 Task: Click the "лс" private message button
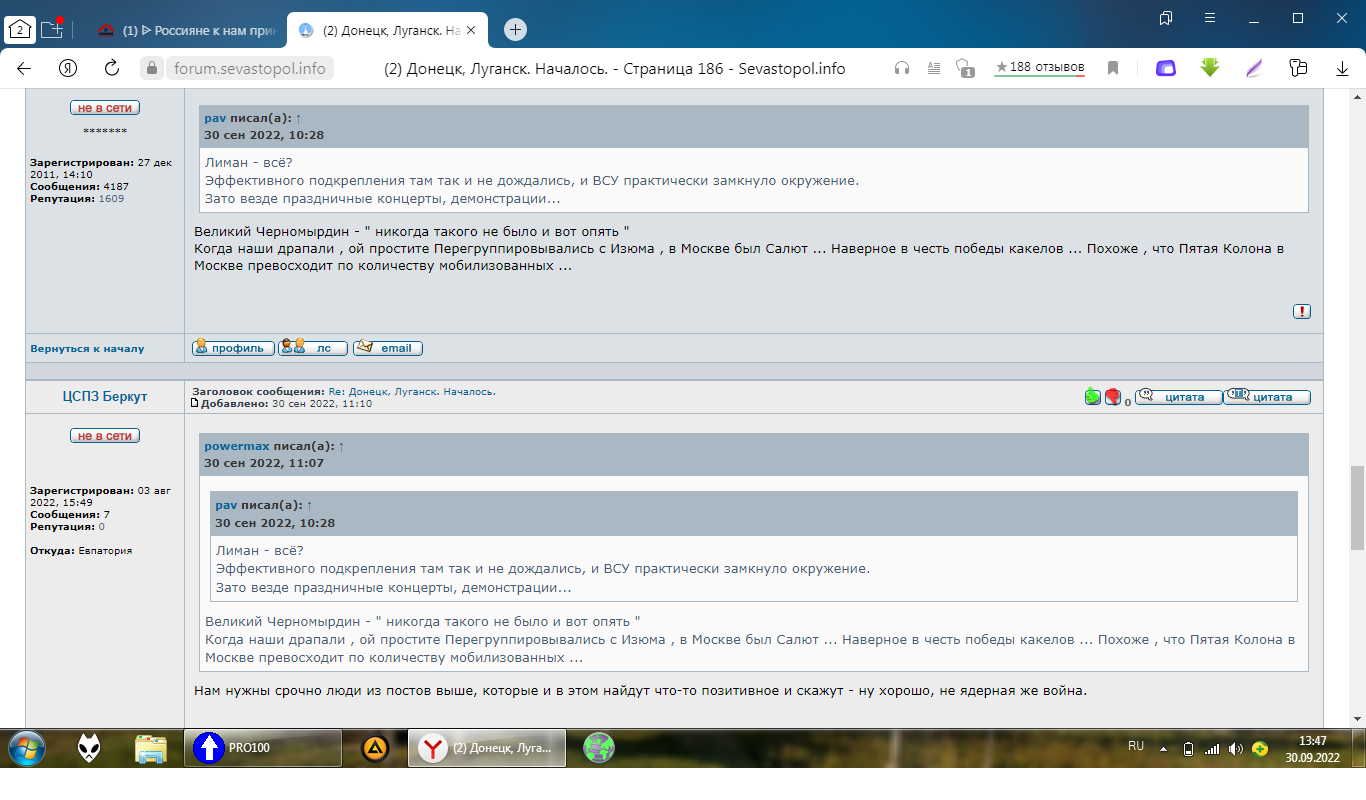point(313,348)
